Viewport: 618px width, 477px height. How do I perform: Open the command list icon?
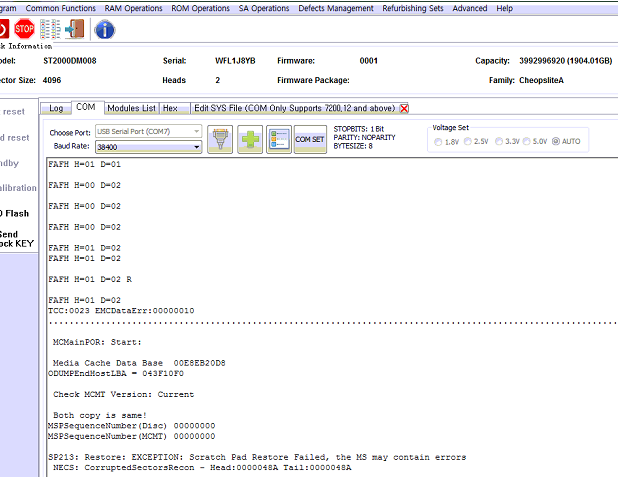point(279,139)
